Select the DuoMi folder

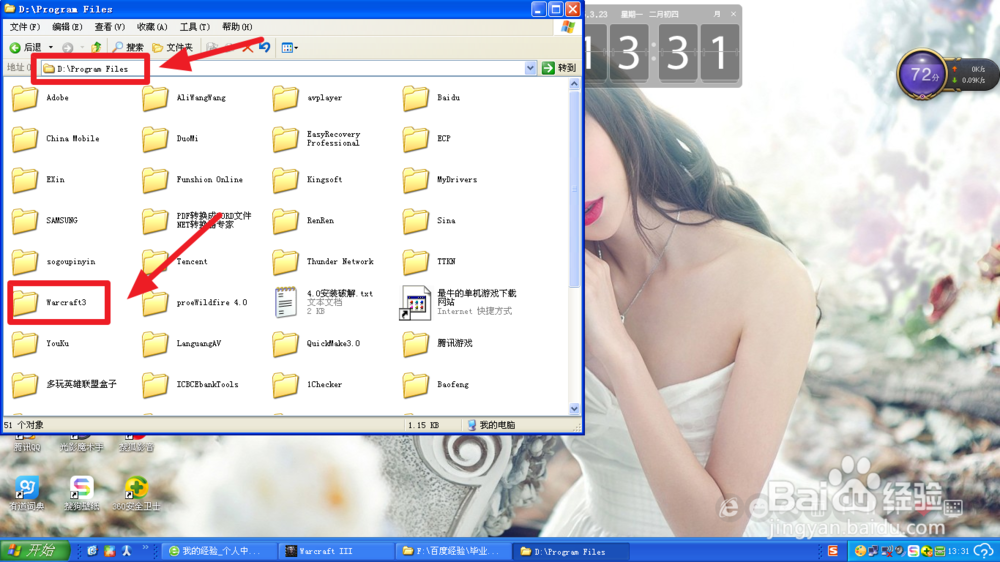(x=170, y=138)
